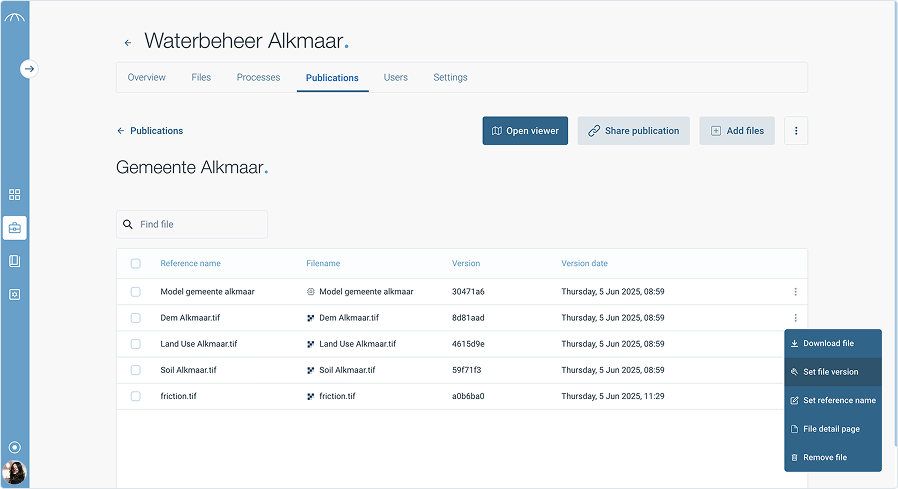Click the home logo at top of sidebar
This screenshot has width=898, height=489.
tap(14, 17)
